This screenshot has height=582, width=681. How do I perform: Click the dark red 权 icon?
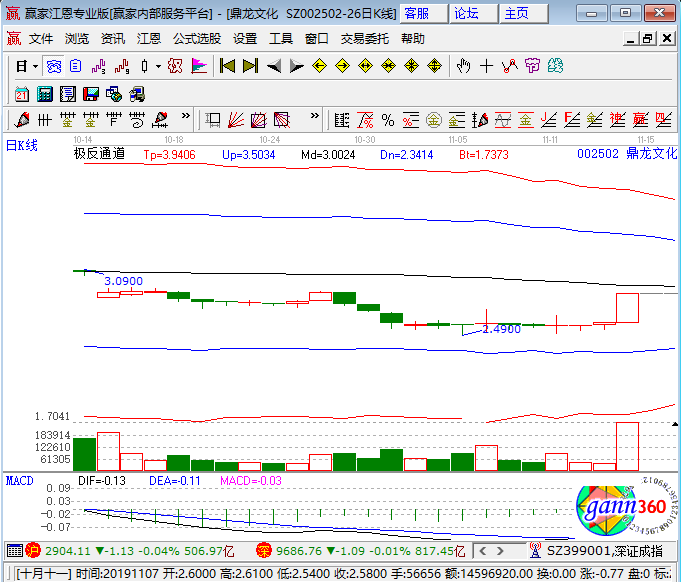point(175,66)
